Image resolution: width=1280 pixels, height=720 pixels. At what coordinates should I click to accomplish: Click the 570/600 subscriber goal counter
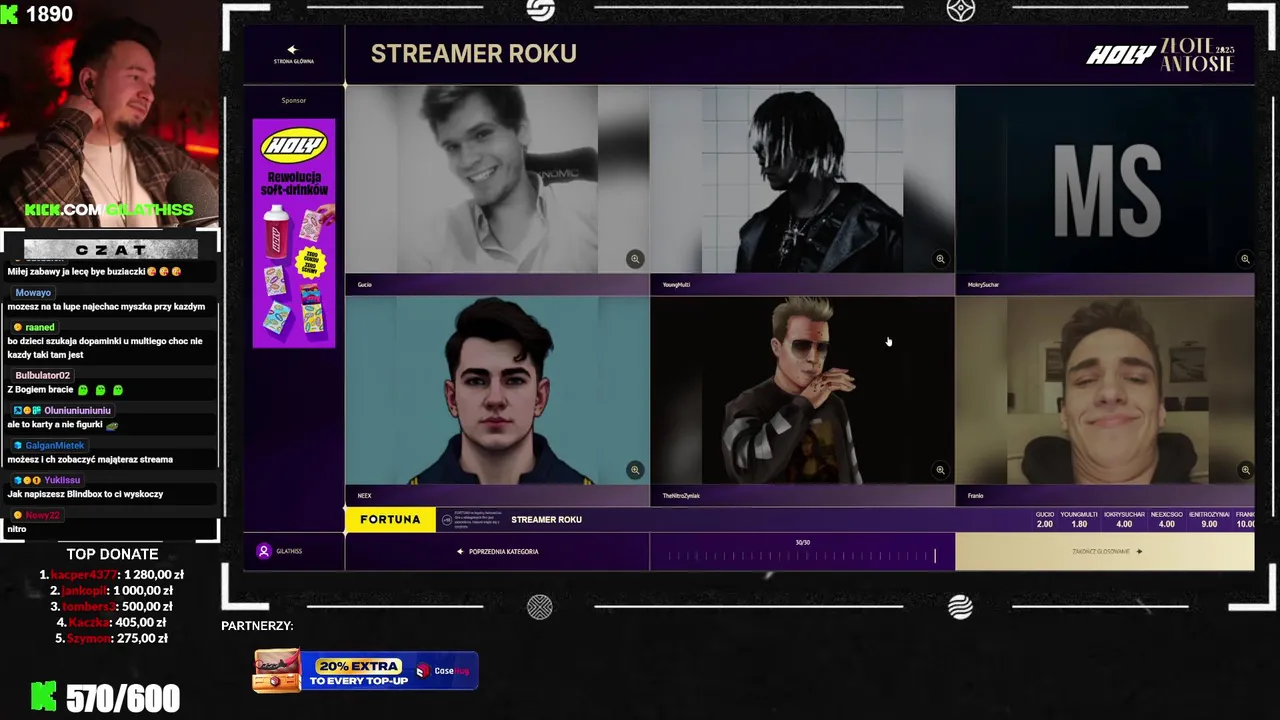coord(123,698)
